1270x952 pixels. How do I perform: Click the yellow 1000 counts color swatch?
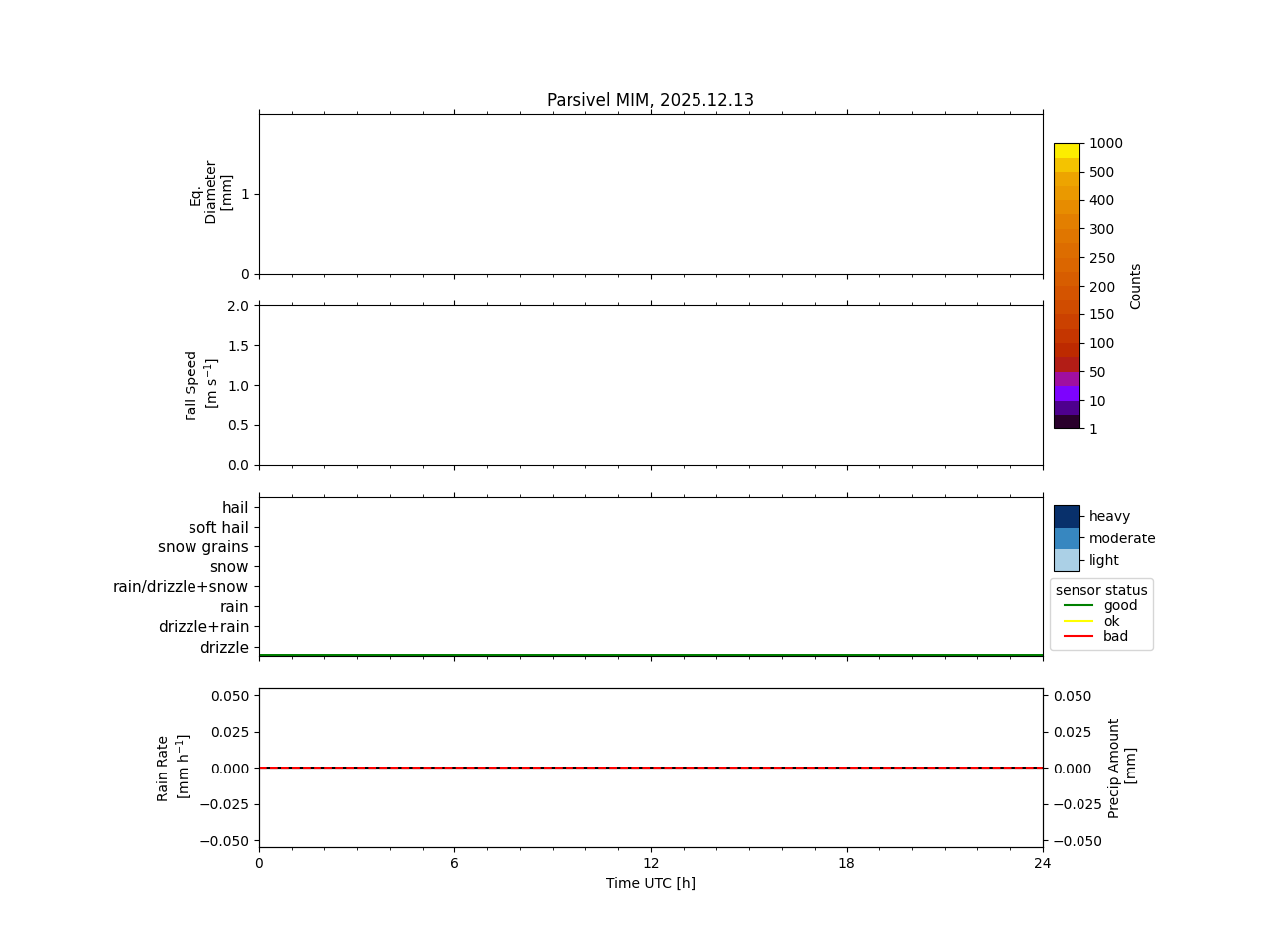[1067, 150]
